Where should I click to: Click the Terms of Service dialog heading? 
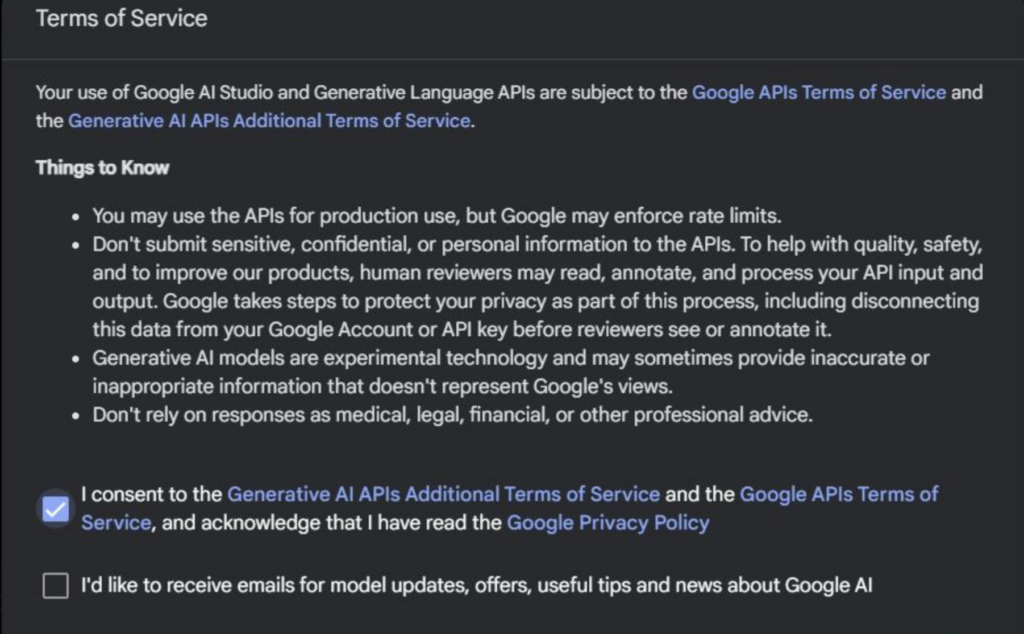pyautogui.click(x=121, y=19)
